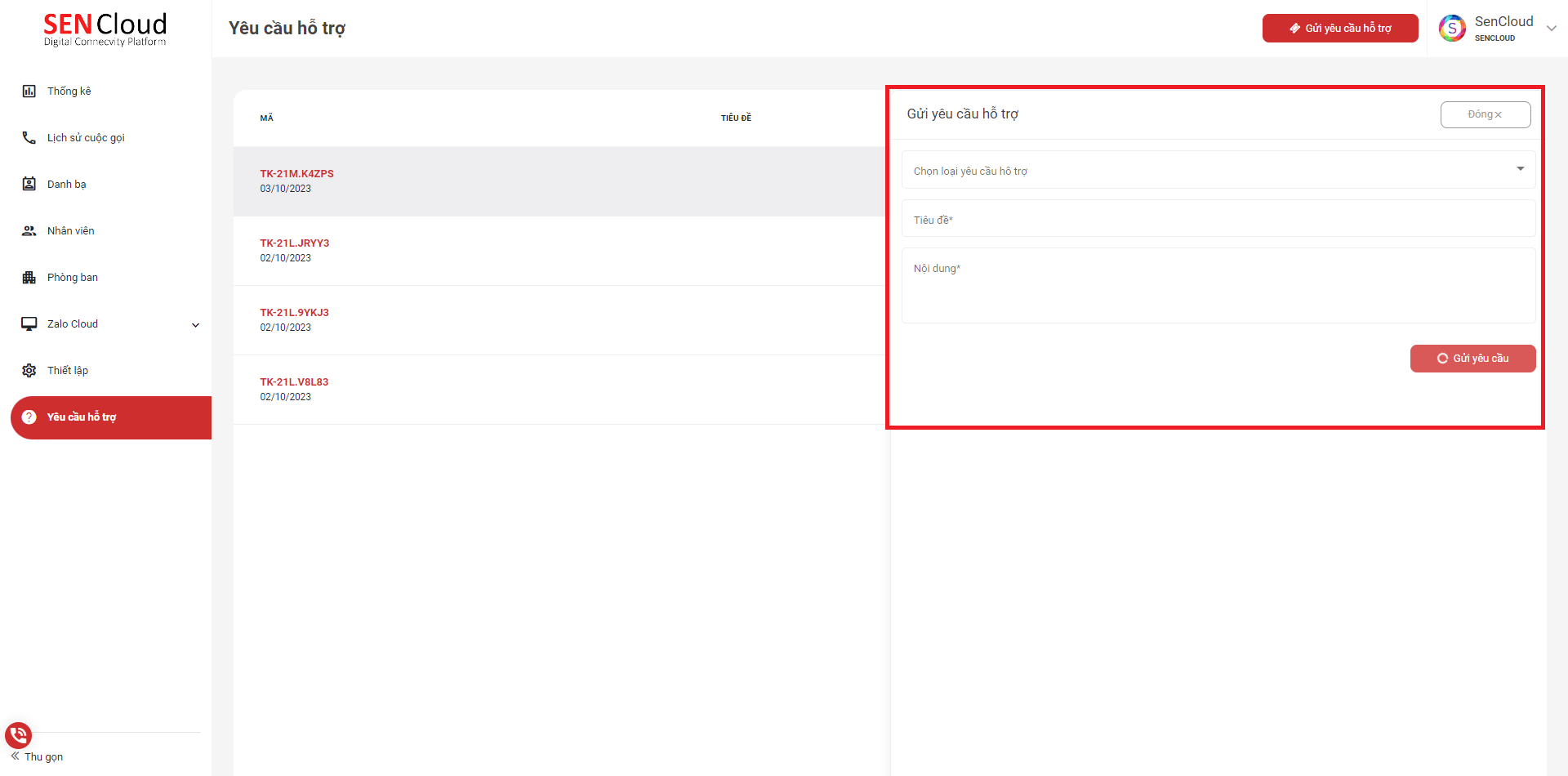Image resolution: width=1568 pixels, height=776 pixels.
Task: Collapse the sidebar with Thu gọn
Action: [x=38, y=756]
